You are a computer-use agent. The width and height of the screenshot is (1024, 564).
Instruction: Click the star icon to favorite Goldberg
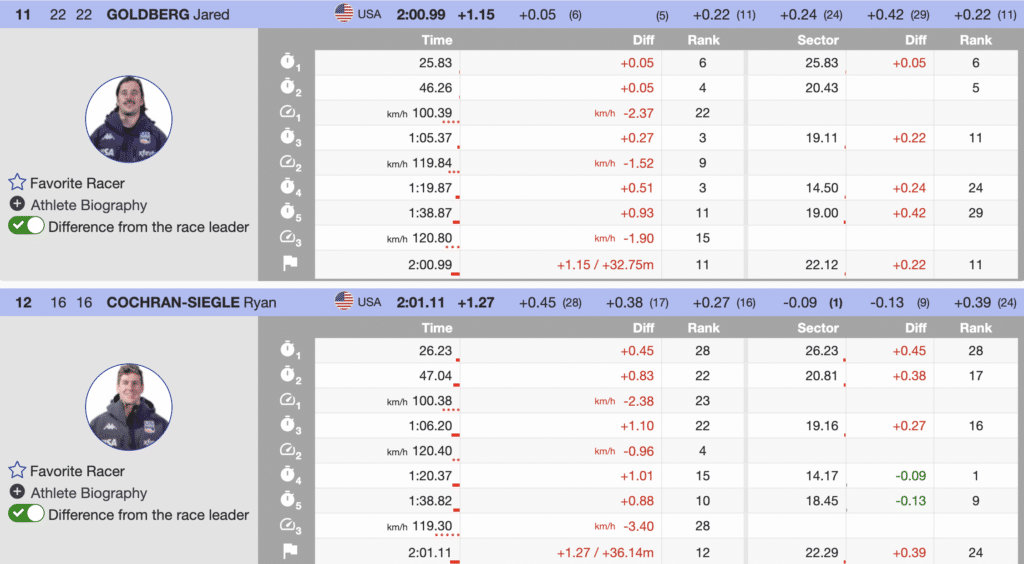point(17,183)
